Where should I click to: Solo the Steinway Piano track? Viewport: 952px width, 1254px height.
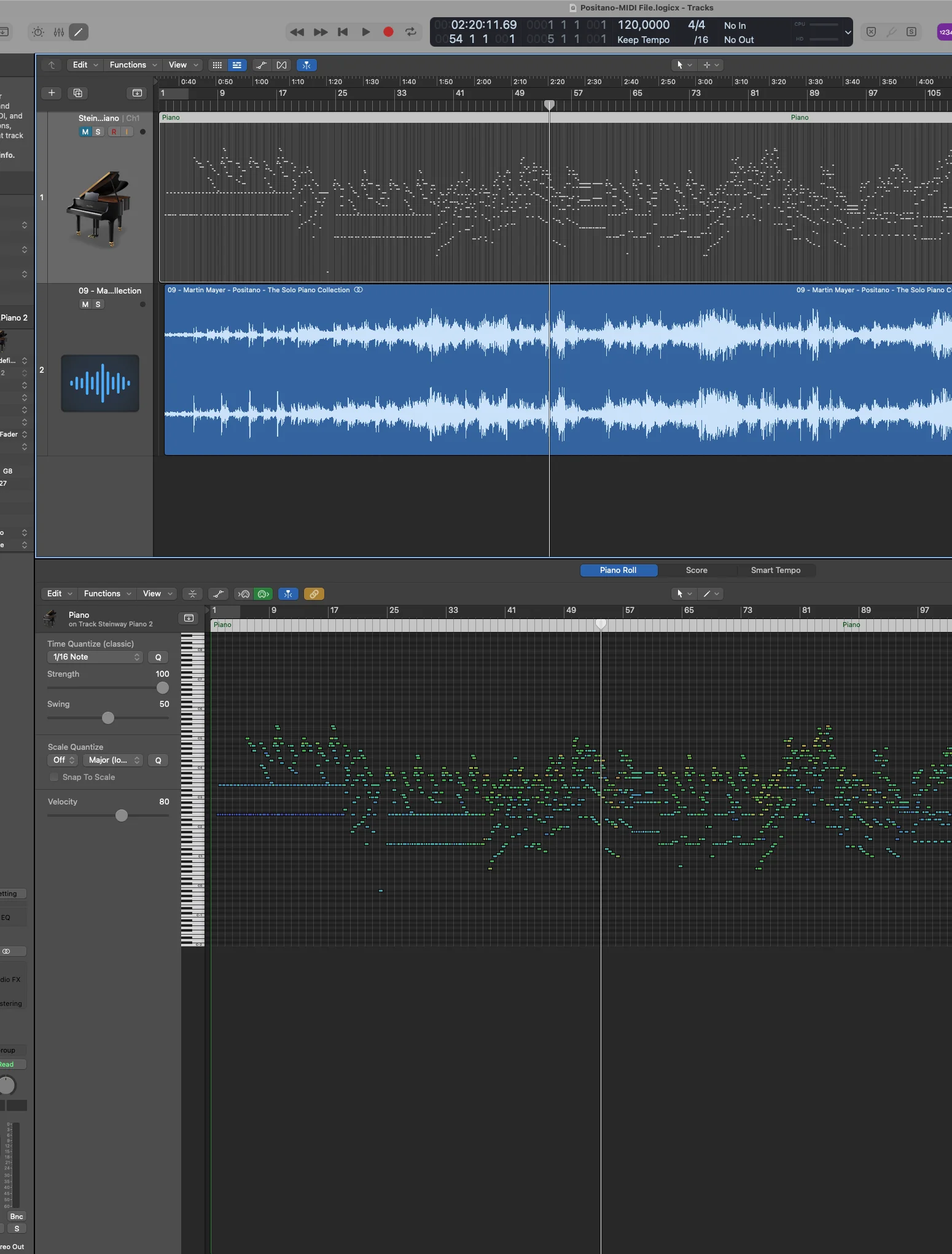coord(98,132)
